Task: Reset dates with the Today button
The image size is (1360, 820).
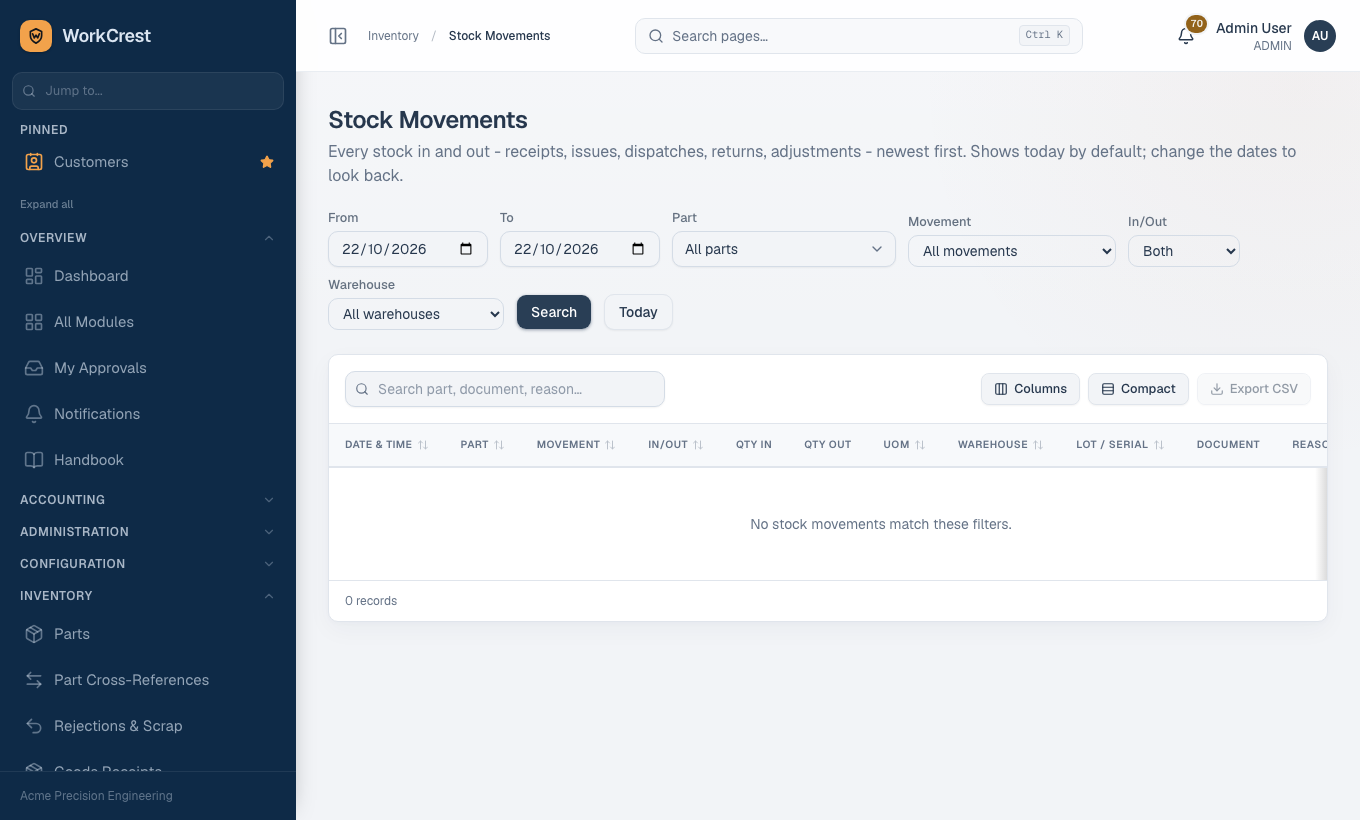Action: pyautogui.click(x=638, y=312)
